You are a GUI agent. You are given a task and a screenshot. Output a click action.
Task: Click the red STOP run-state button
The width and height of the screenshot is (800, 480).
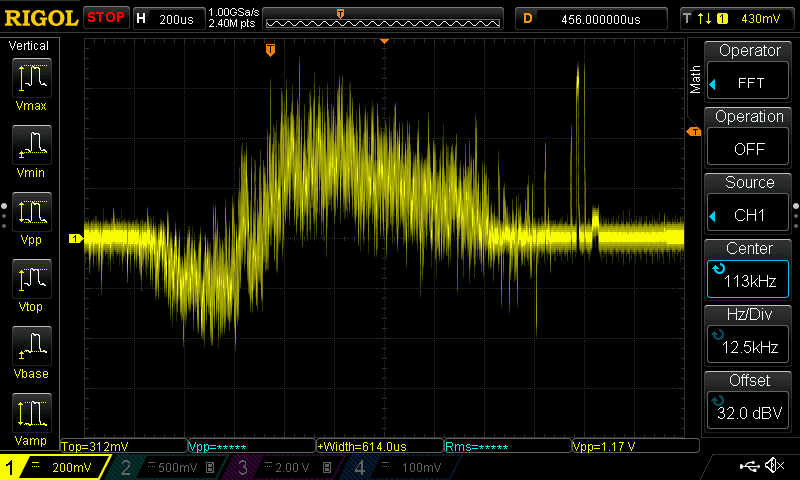[x=106, y=17]
